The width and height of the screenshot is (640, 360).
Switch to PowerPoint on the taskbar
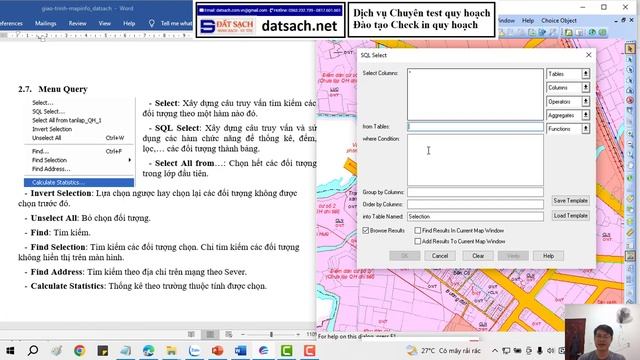click(x=218, y=351)
